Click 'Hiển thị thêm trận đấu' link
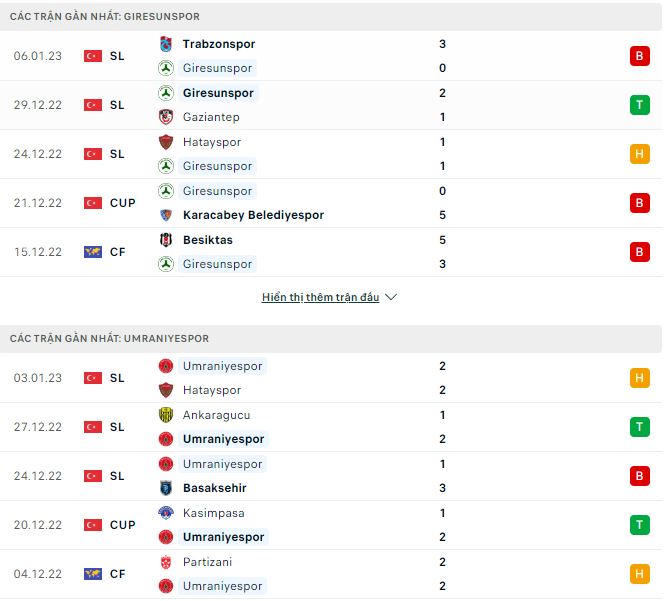This screenshot has height=601, width=668. click(x=320, y=297)
